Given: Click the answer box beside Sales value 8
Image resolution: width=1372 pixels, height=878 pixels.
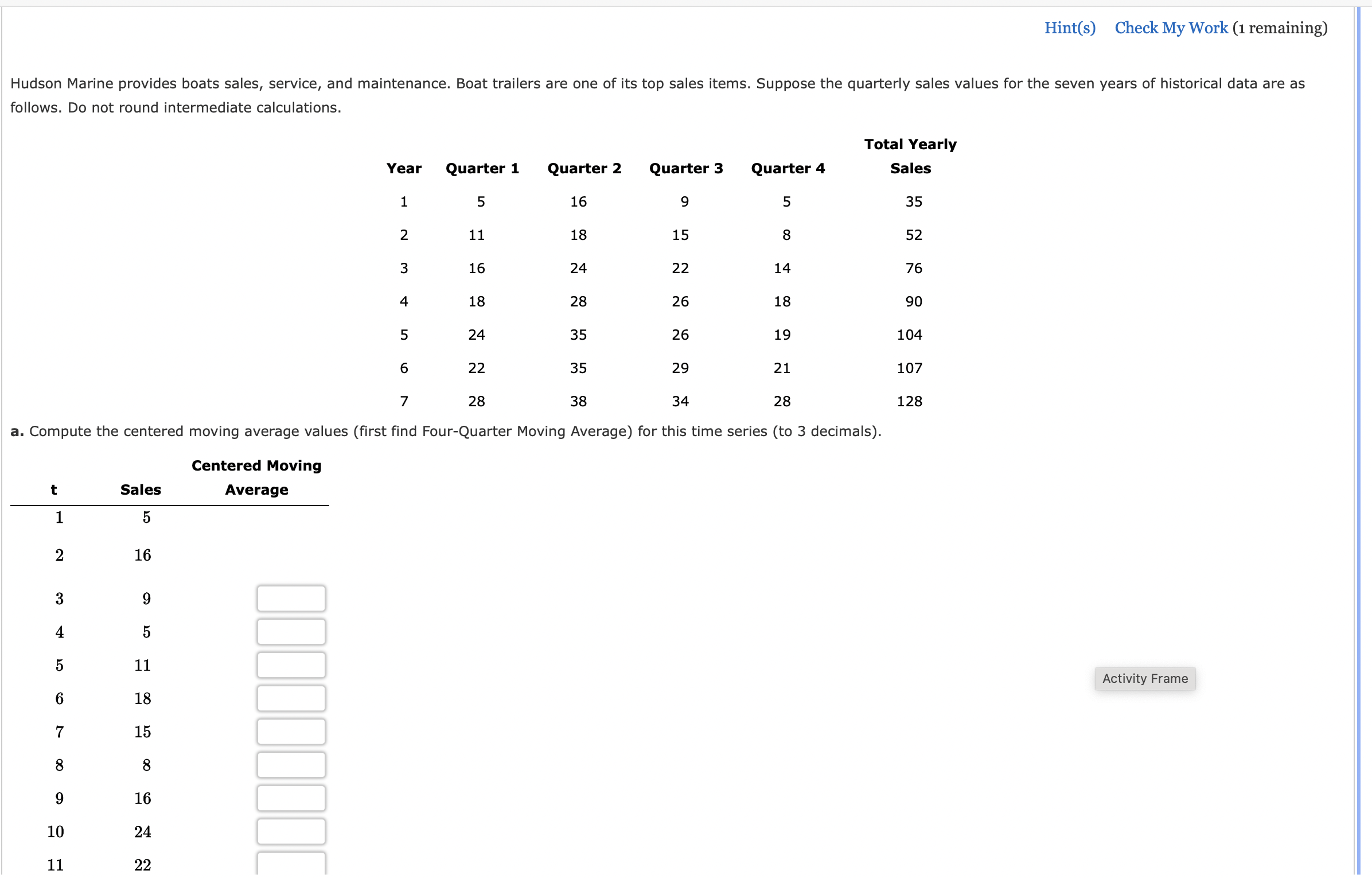Looking at the screenshot, I should [291, 764].
